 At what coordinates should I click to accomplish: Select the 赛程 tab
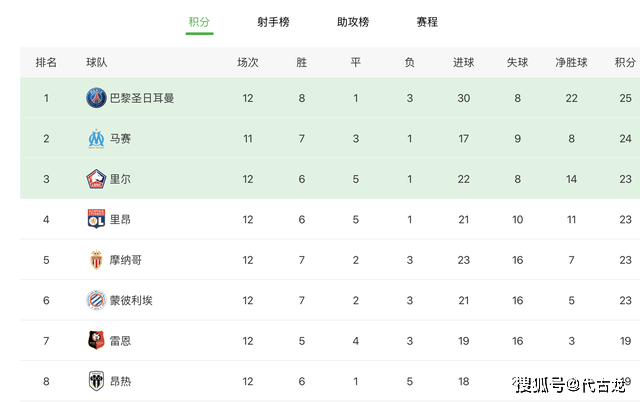(x=427, y=22)
